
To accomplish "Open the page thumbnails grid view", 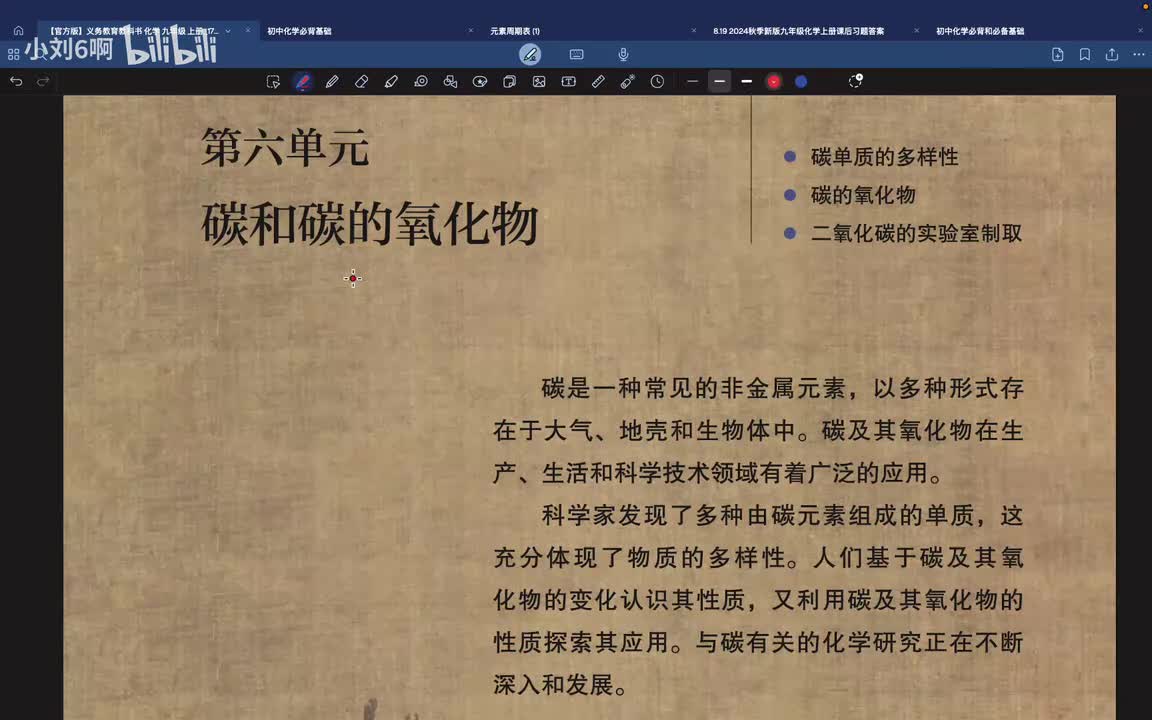I will pos(13,54).
